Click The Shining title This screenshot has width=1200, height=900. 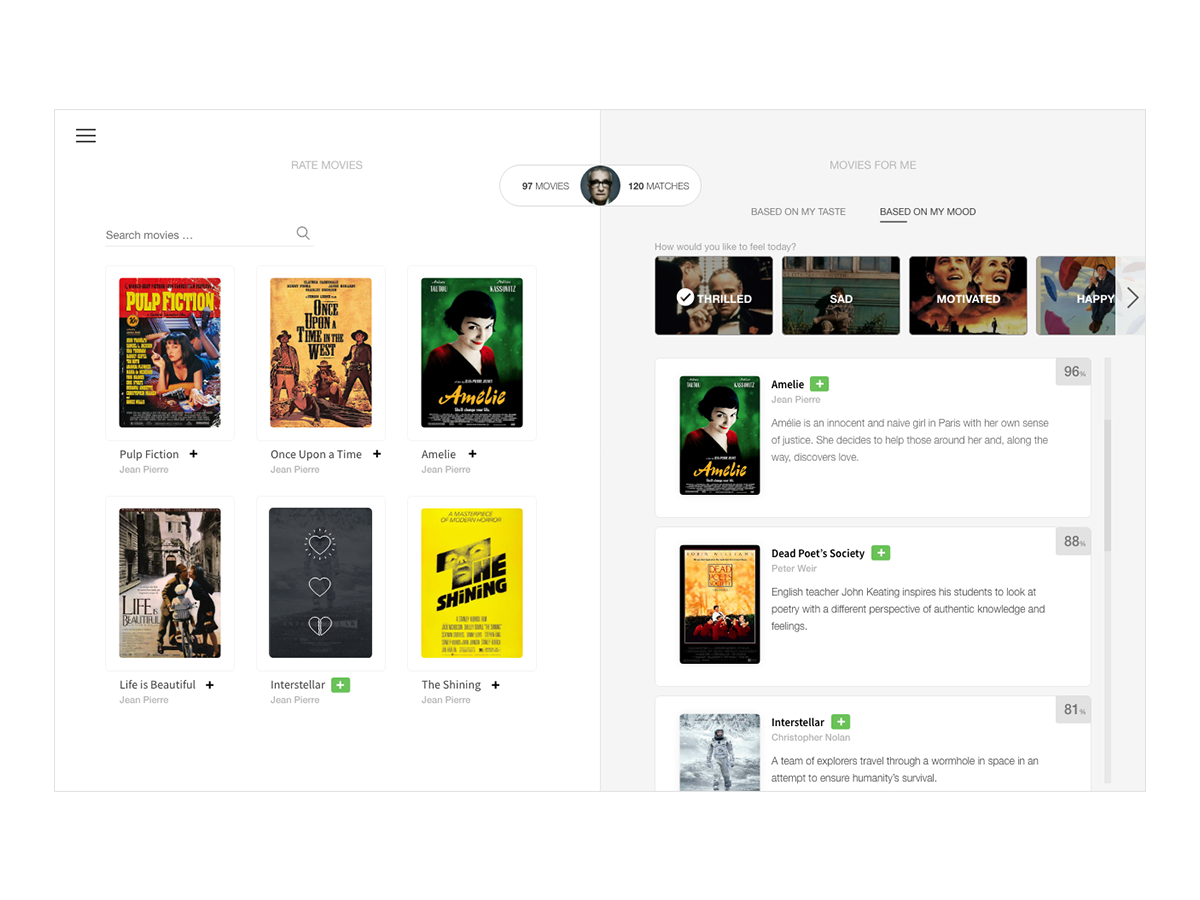coord(451,685)
